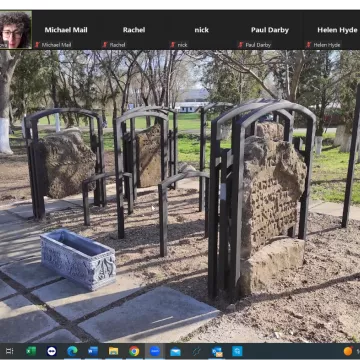This screenshot has width=360, height=360.
Task: Open Outlook from the taskbar
Action: tap(217, 351)
